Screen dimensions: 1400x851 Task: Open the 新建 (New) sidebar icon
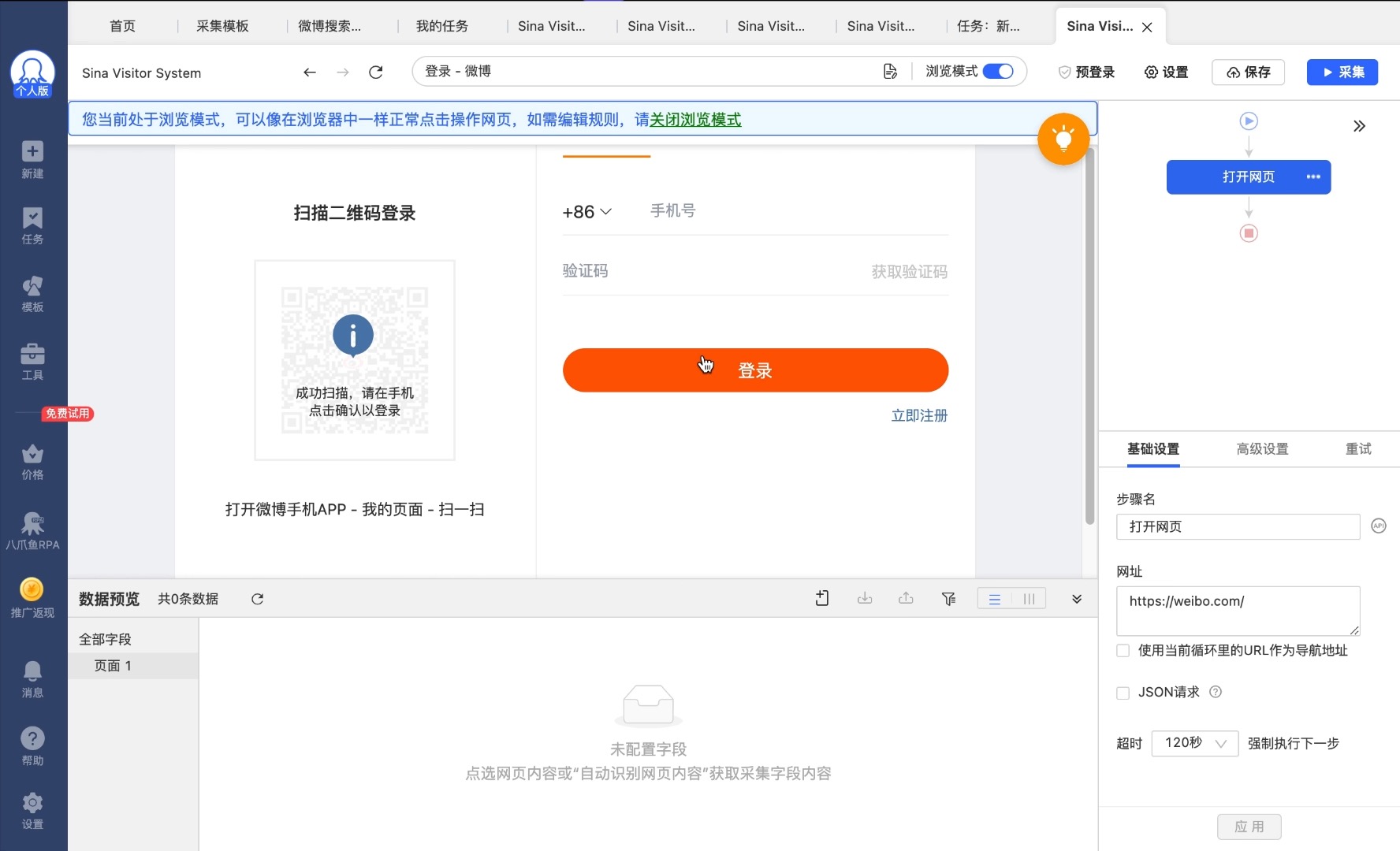(32, 160)
